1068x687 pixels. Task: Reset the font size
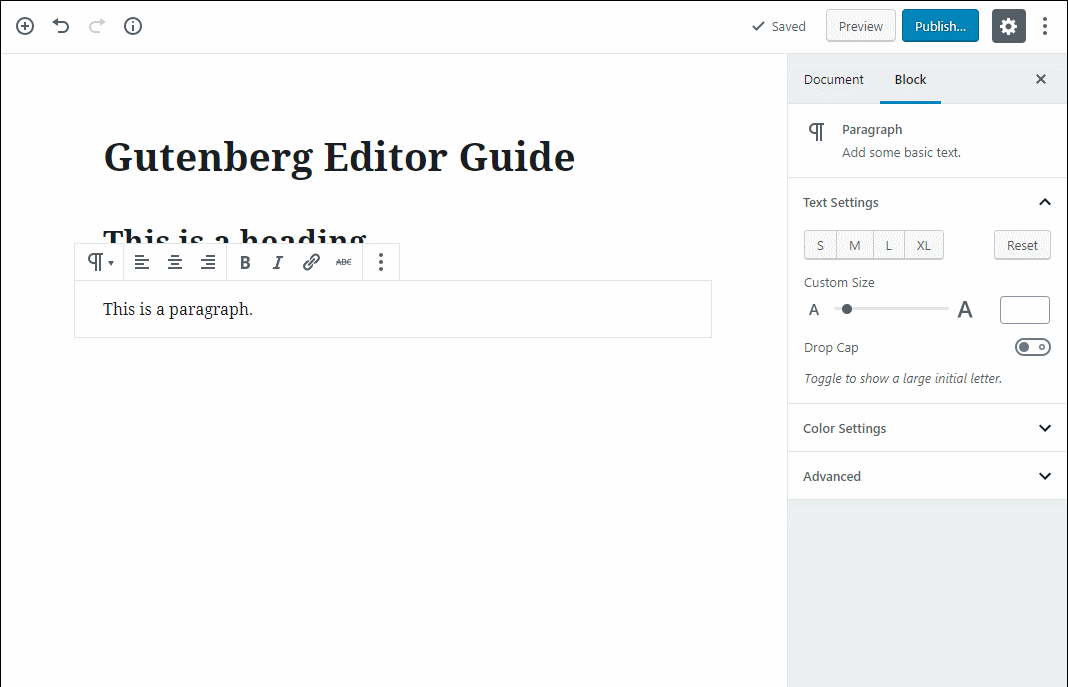(1022, 245)
